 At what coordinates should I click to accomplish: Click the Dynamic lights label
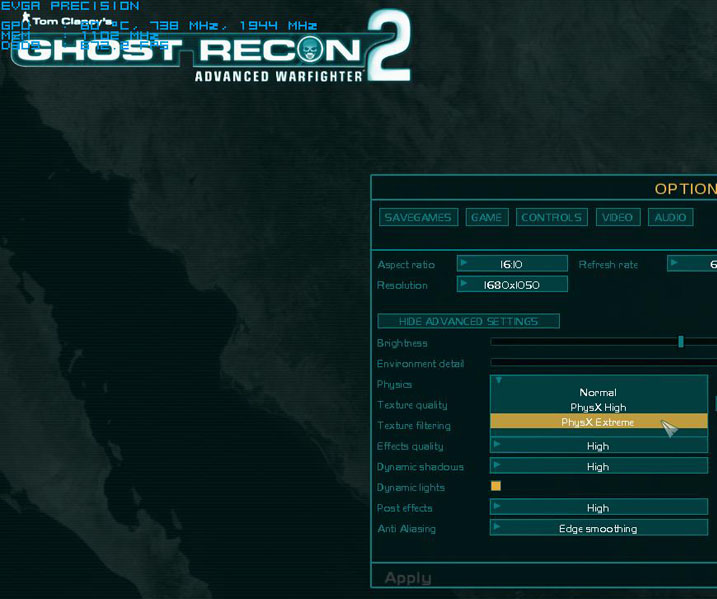pyautogui.click(x=411, y=487)
